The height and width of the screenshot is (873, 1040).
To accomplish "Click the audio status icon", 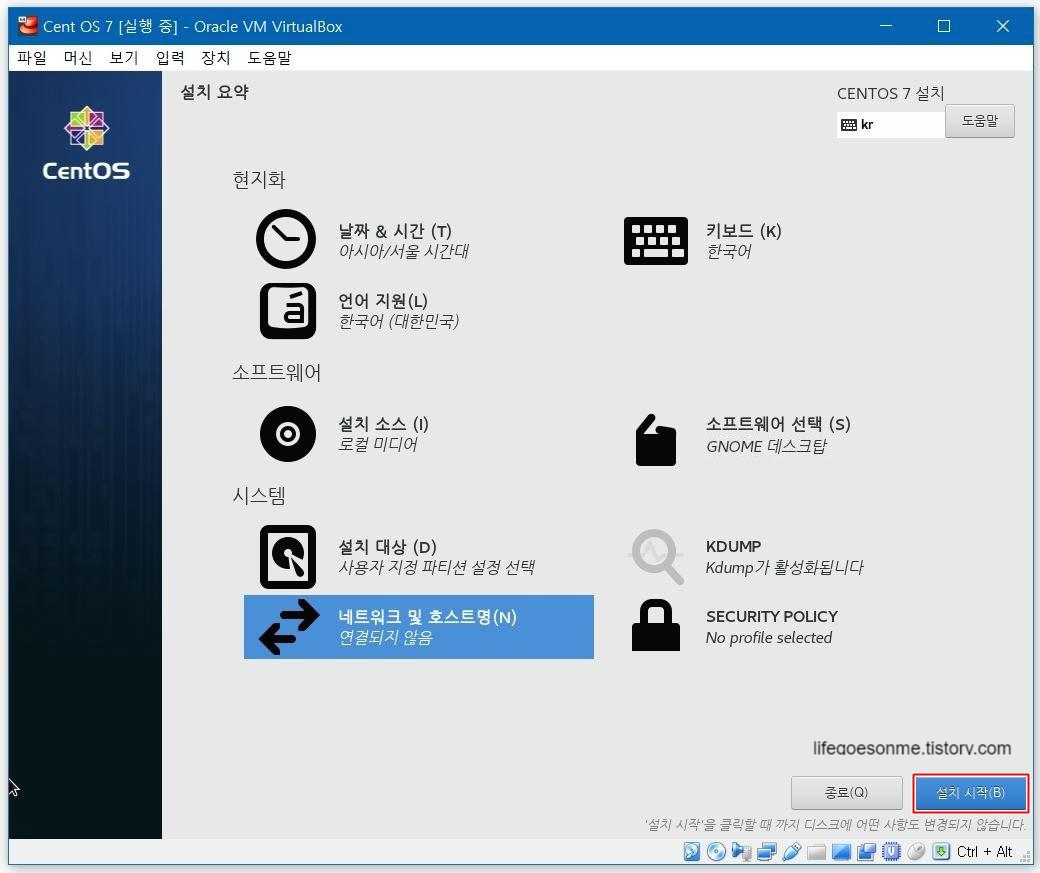I will 741,851.
